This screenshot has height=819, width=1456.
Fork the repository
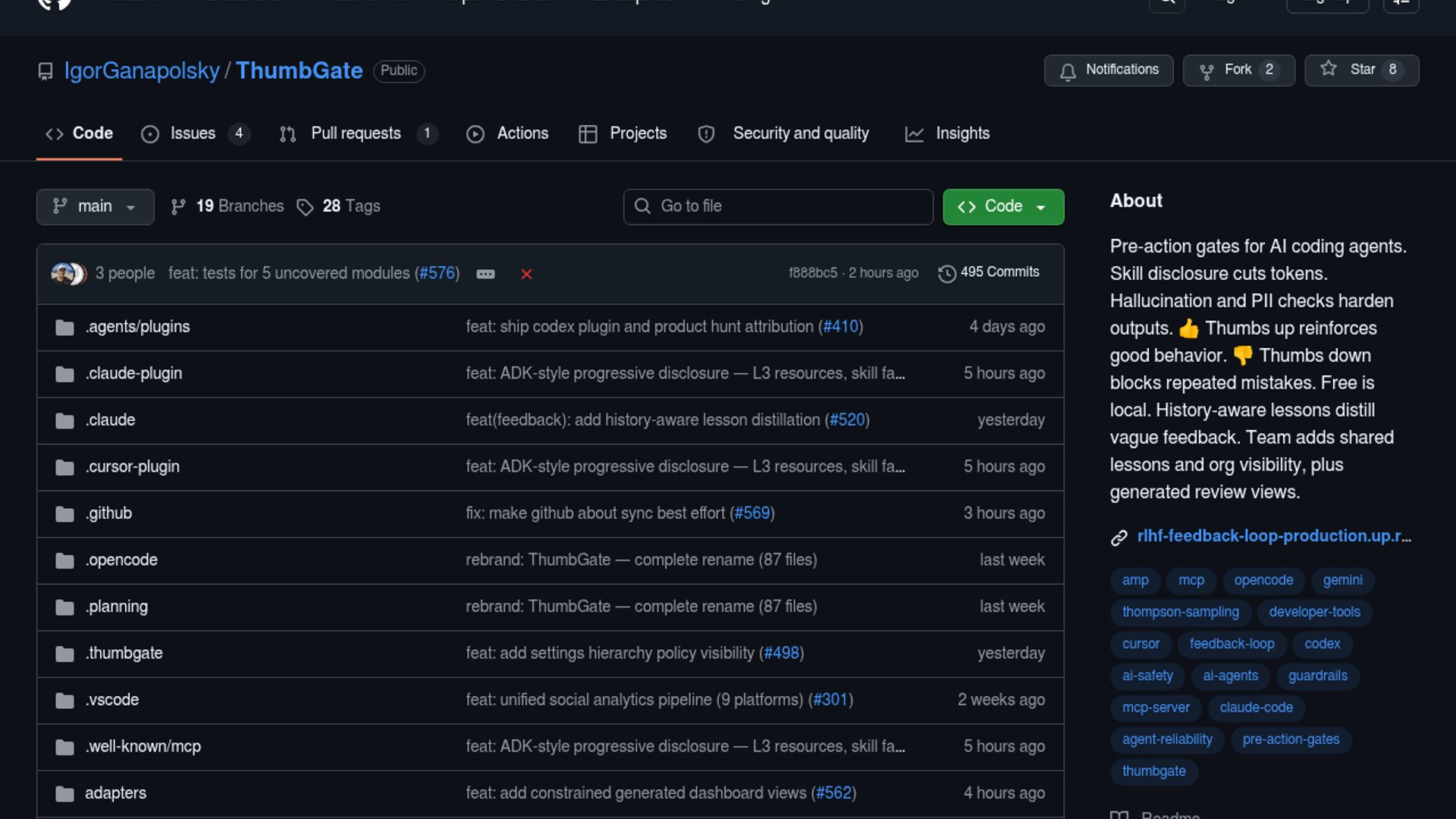point(1238,70)
